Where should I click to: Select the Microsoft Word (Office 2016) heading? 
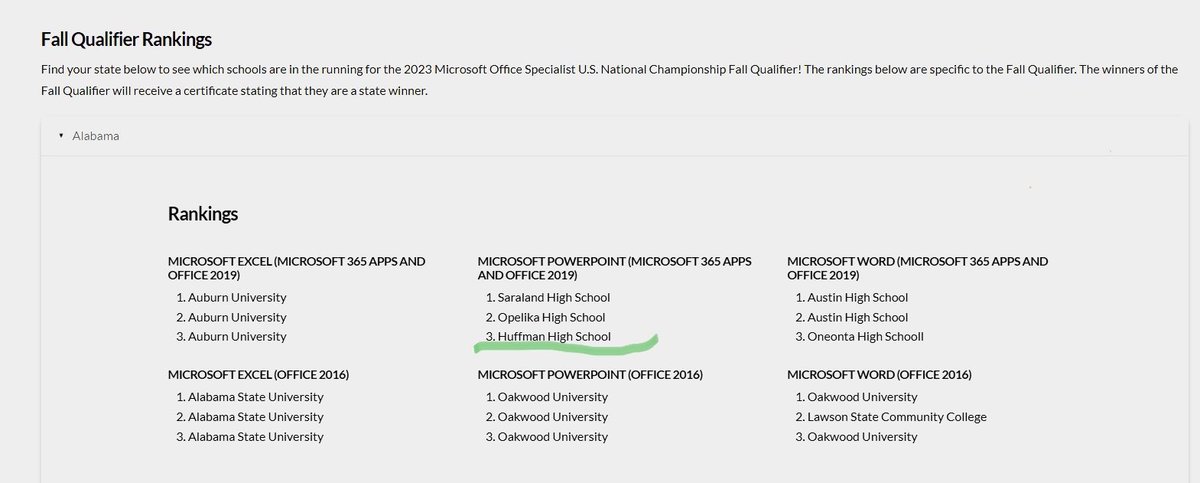point(879,375)
